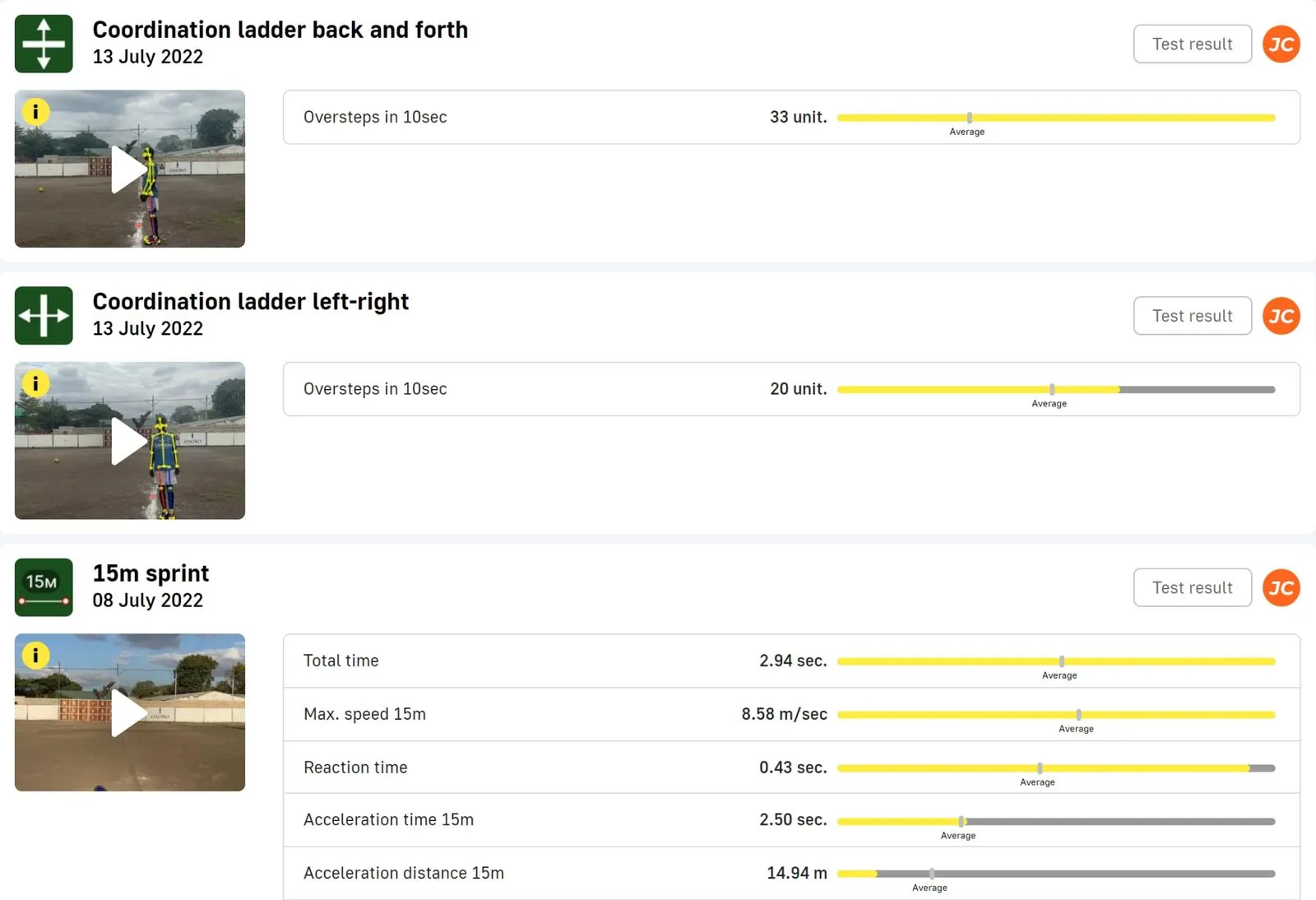Play the back-and-forth ladder video
Viewport: 1316px width, 900px height.
pos(129,169)
